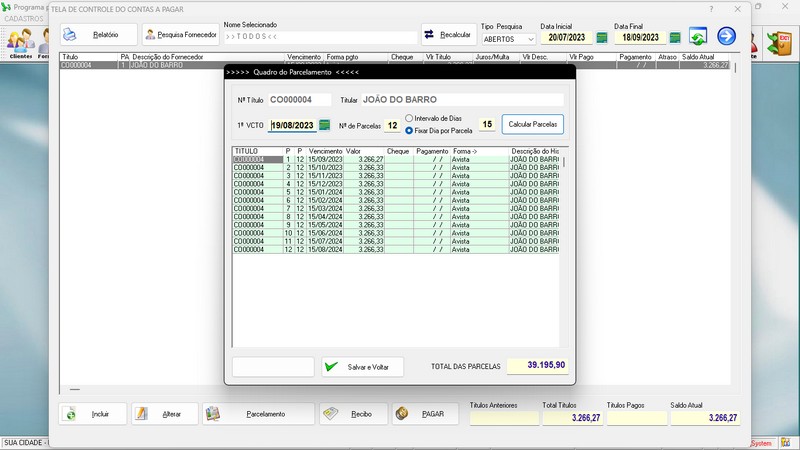Image resolution: width=800 pixels, height=450 pixels.
Task: Open calendar icon next to Data Inicial
Action: [602, 38]
